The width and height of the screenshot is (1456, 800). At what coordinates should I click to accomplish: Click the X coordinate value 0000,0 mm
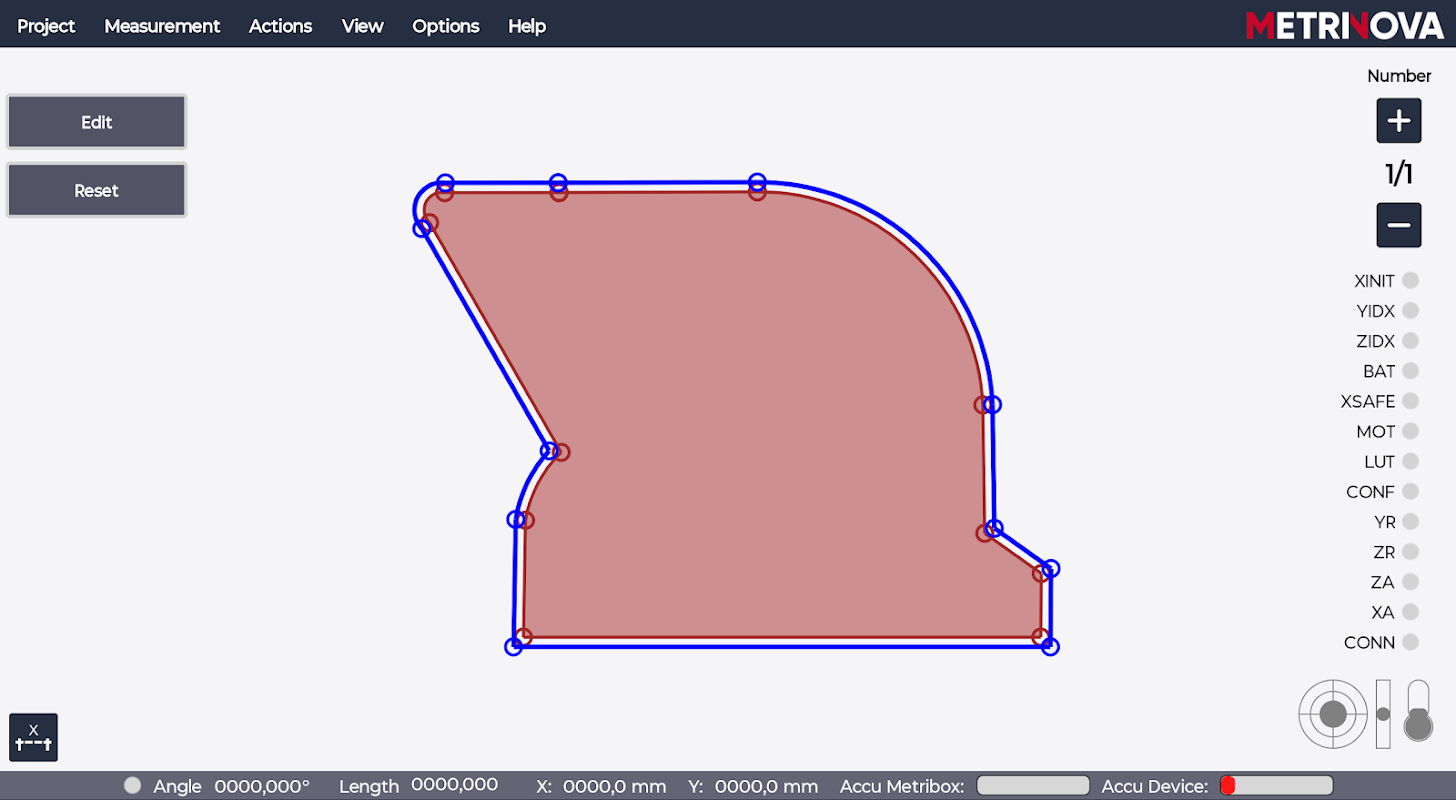point(615,787)
